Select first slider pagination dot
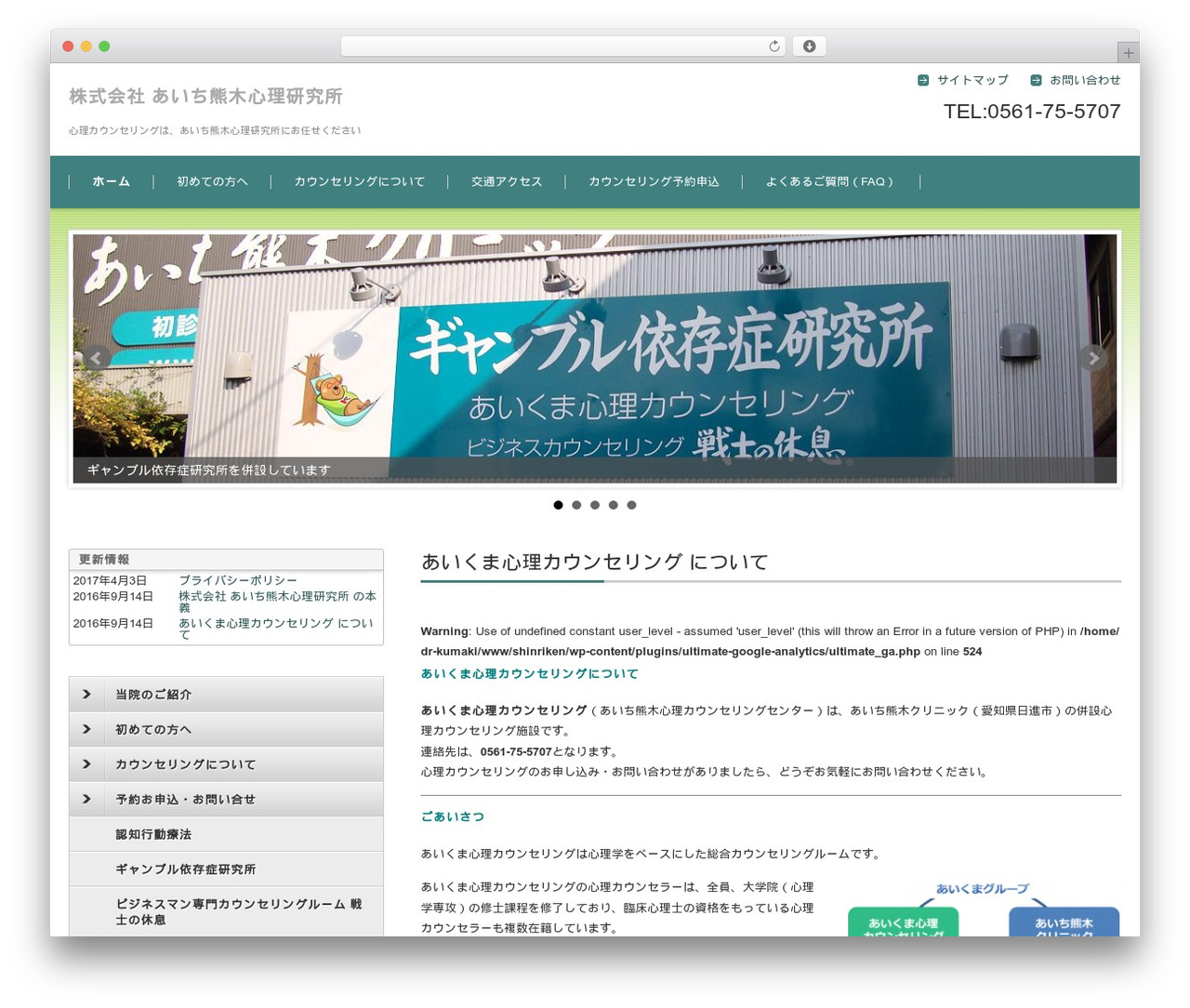Screen dimensions: 1190x1008 click(x=558, y=505)
